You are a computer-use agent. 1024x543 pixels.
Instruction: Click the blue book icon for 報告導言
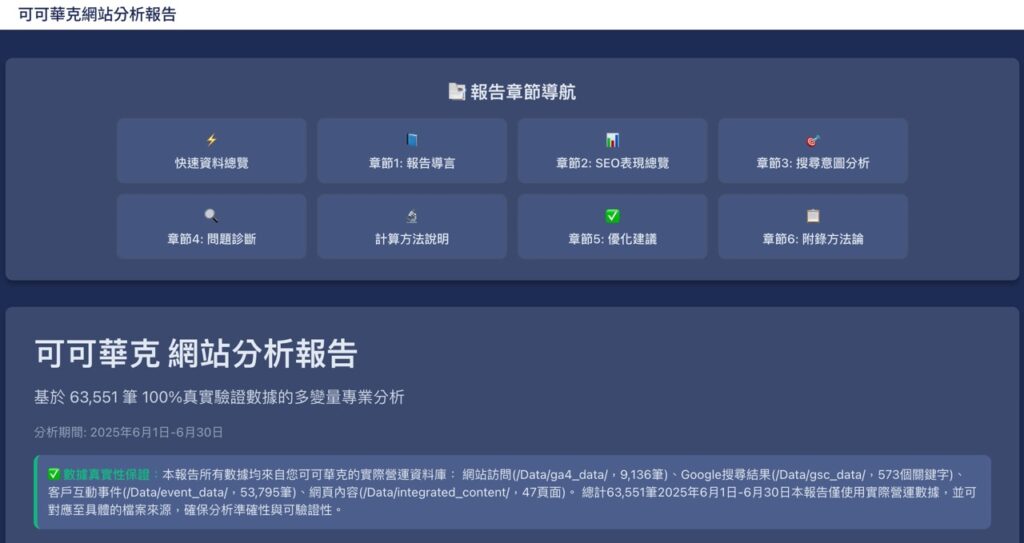pyautogui.click(x=412, y=140)
